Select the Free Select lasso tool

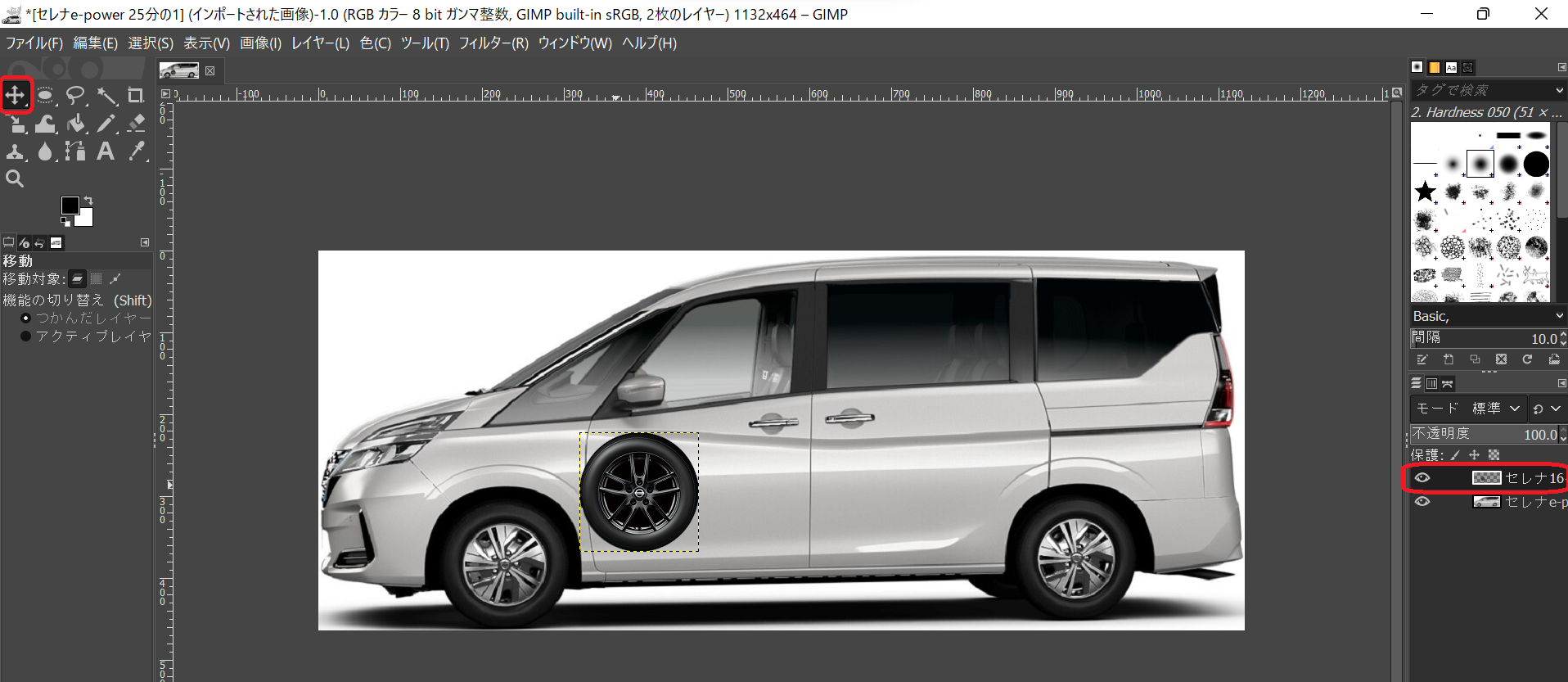[x=75, y=96]
